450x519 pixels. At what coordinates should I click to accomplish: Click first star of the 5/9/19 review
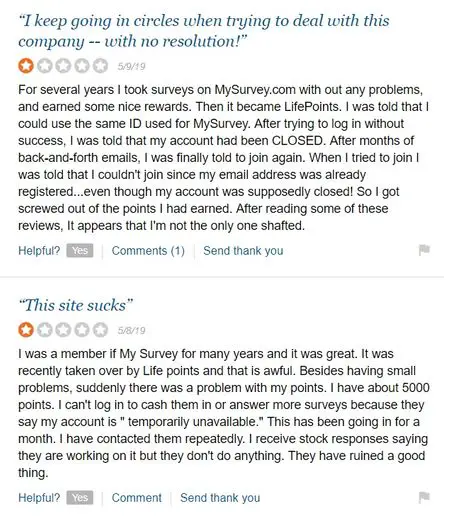tap(26, 66)
